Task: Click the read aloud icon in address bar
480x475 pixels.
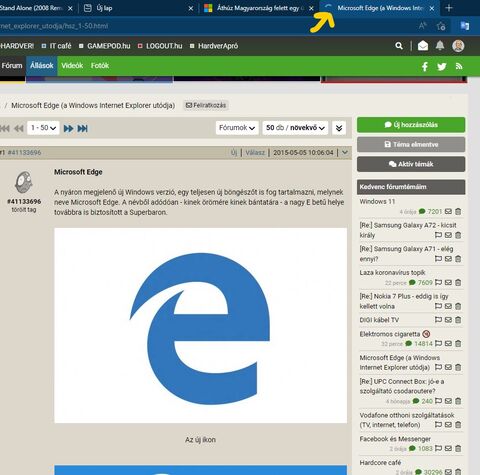Action: point(422,26)
